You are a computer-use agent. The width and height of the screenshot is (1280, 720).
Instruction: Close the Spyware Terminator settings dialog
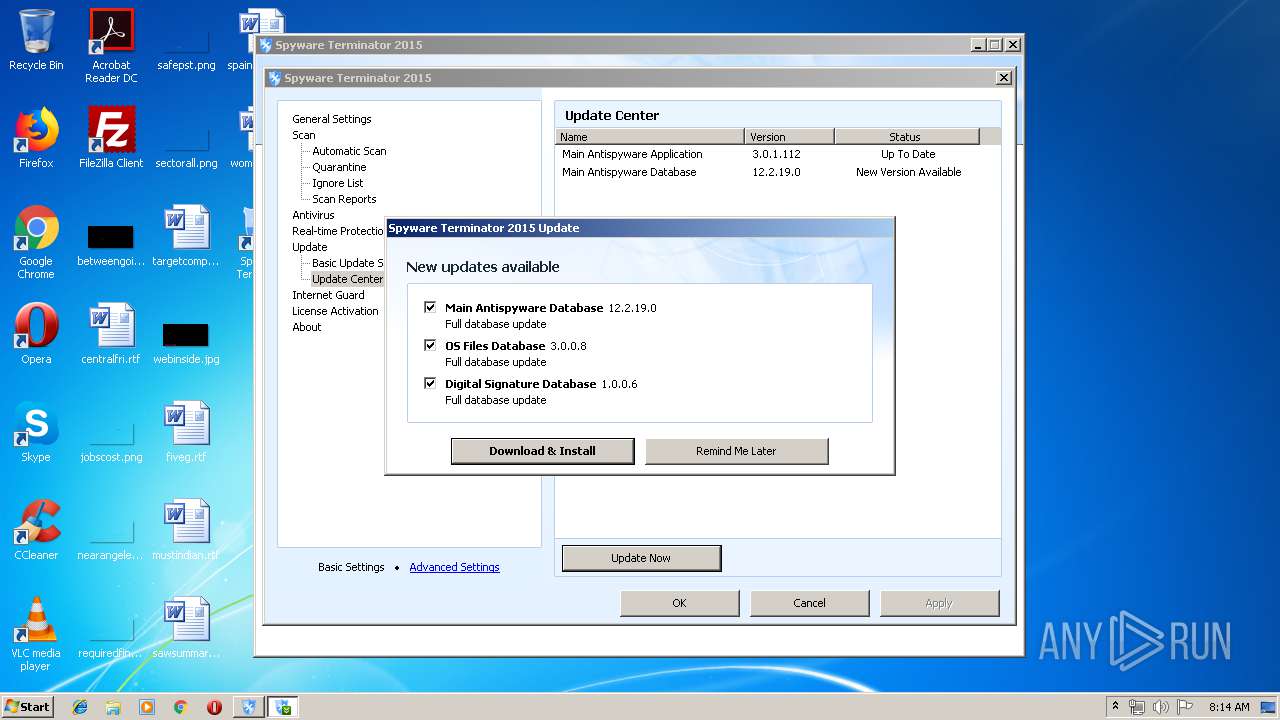click(1004, 78)
